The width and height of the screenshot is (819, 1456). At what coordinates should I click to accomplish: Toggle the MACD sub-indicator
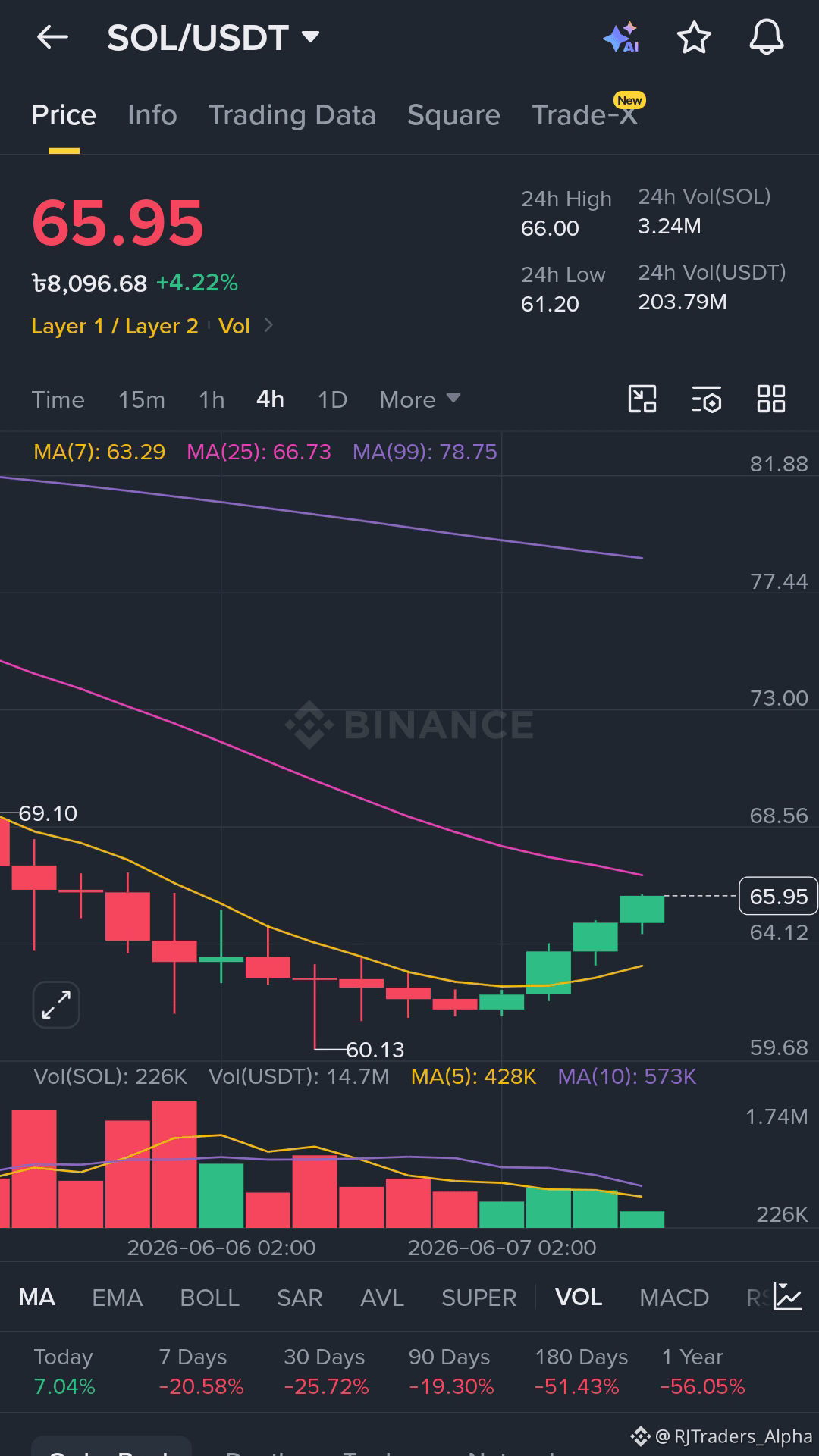click(x=674, y=1298)
